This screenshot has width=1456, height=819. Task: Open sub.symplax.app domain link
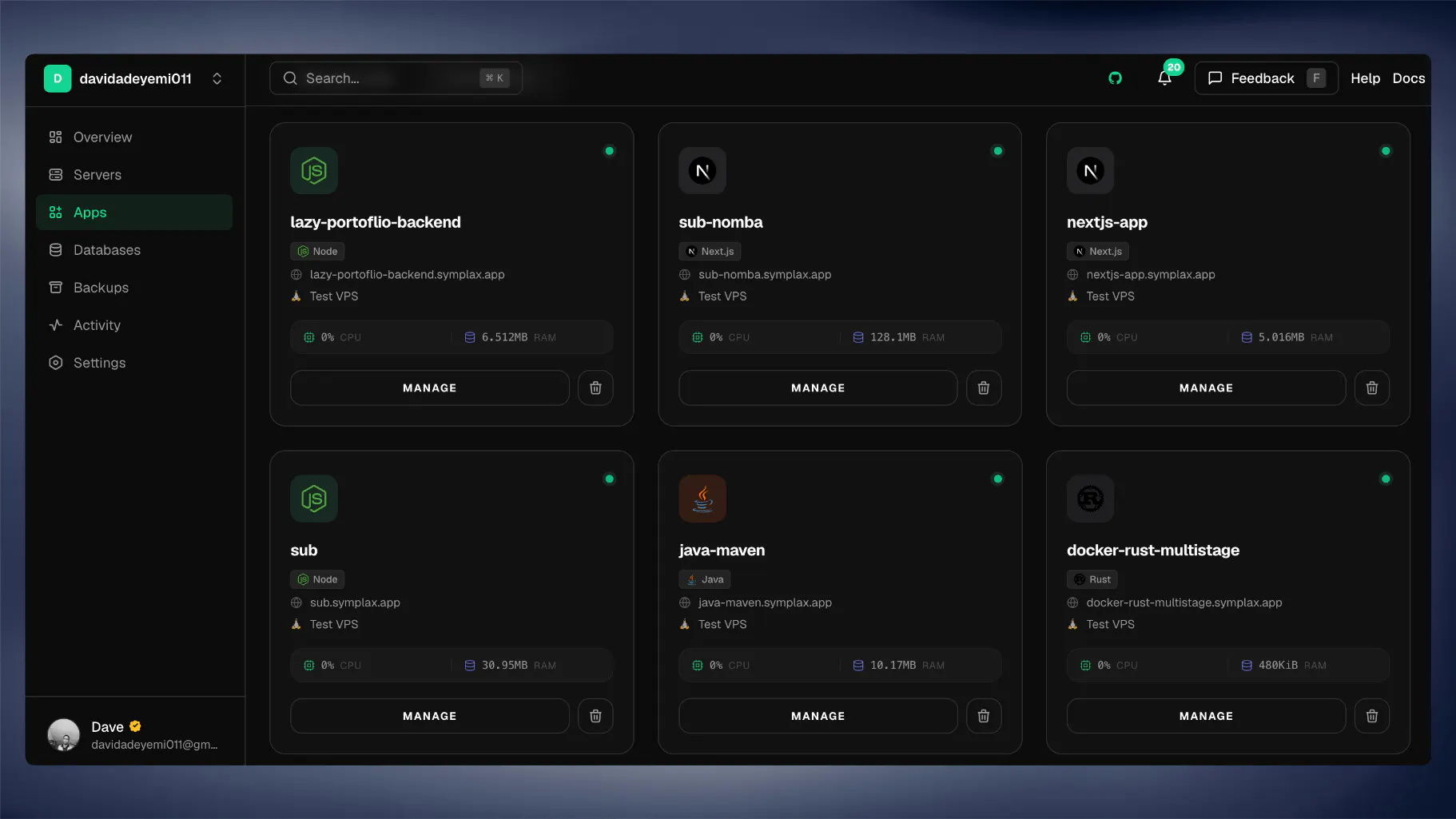pos(355,602)
